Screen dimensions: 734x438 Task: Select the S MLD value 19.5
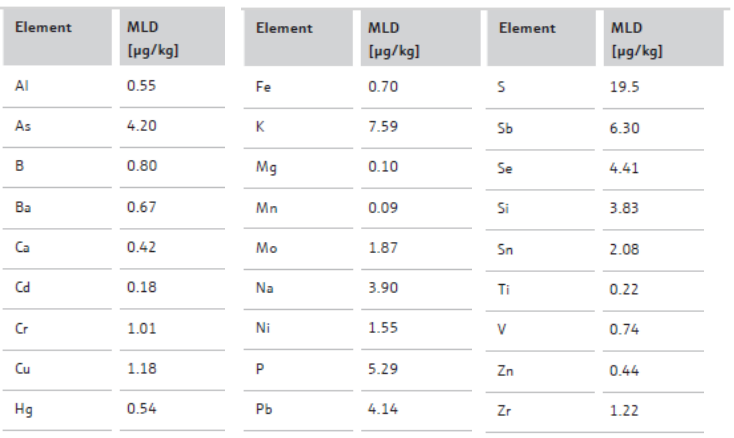click(x=624, y=87)
